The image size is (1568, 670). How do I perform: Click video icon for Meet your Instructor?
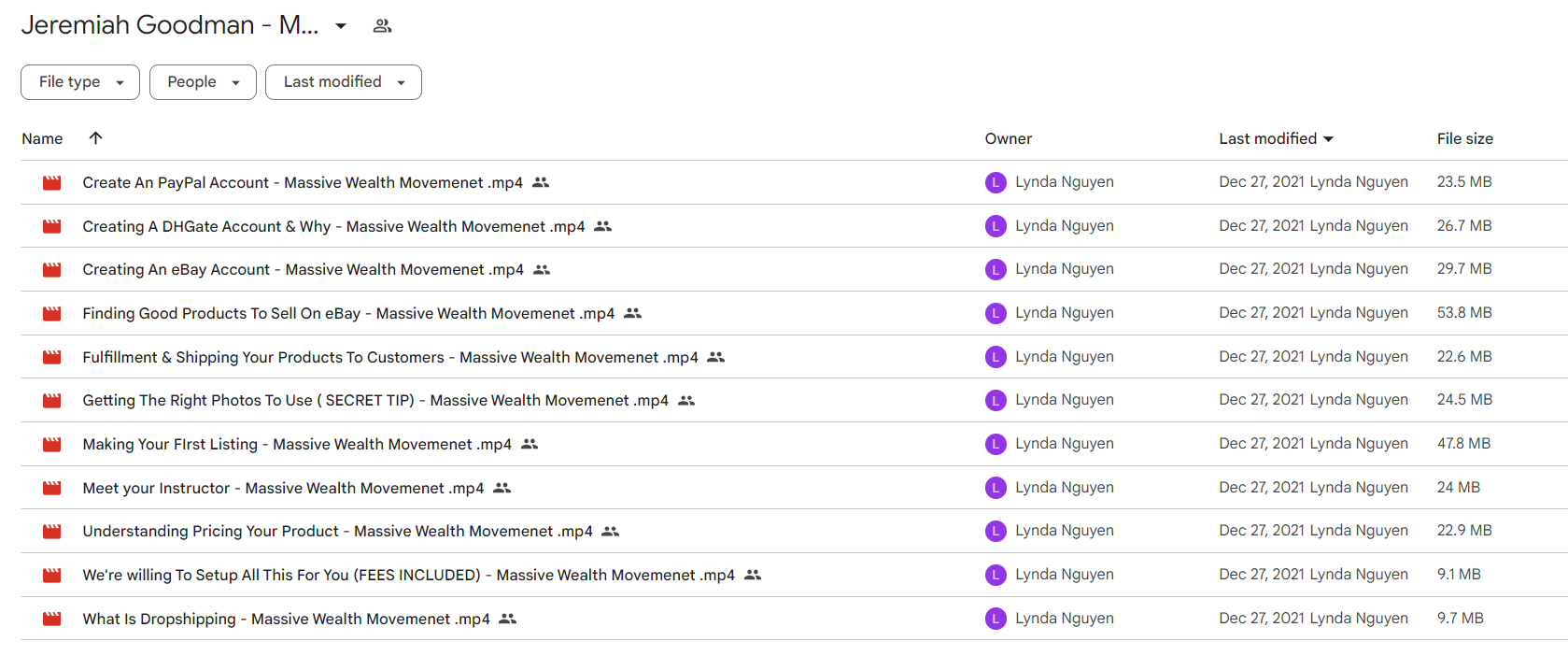click(x=52, y=488)
